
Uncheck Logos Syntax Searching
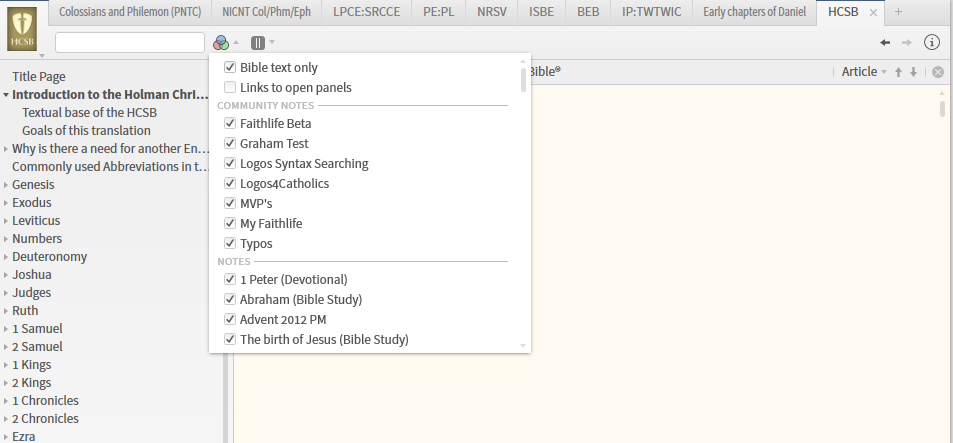pos(230,163)
